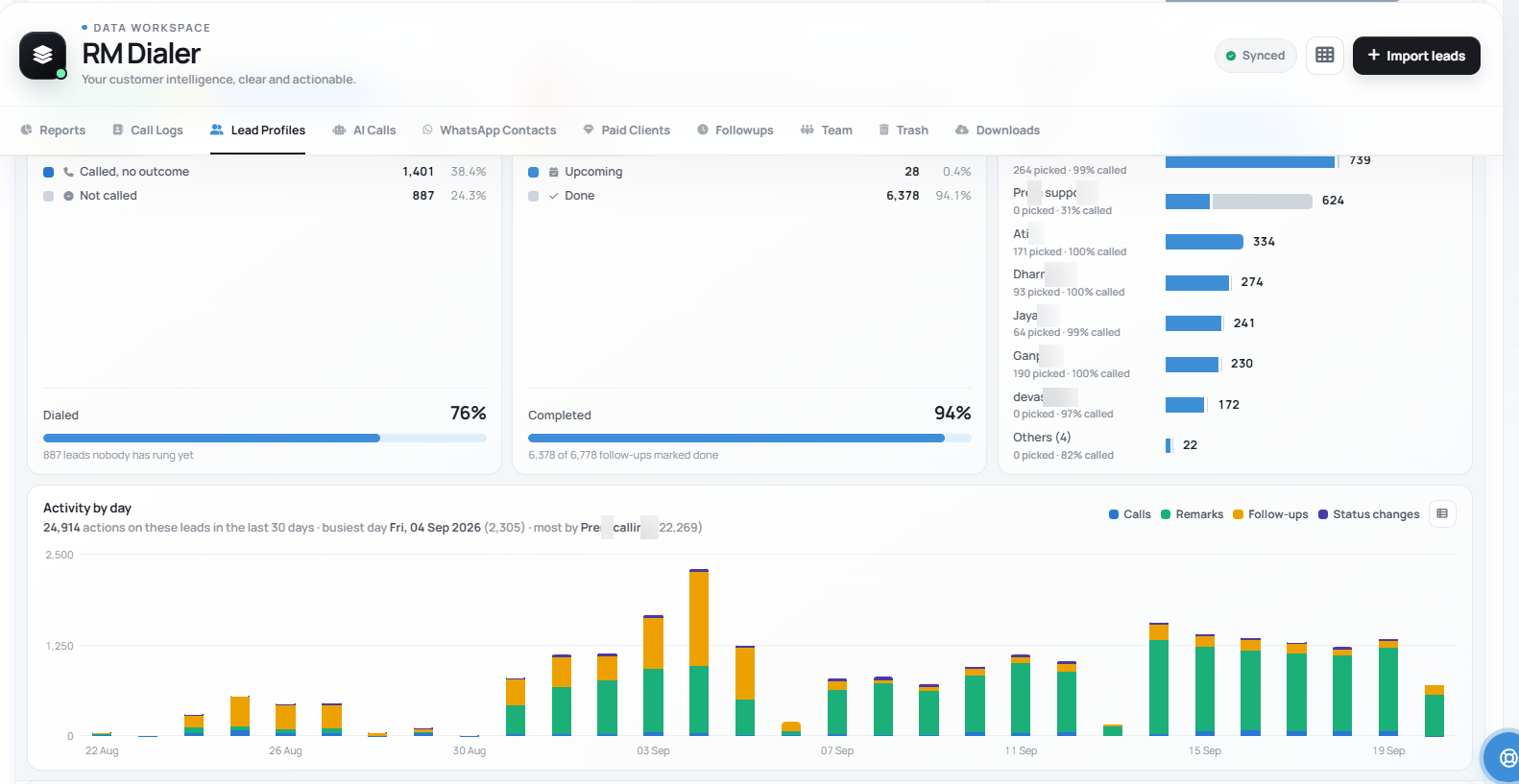Viewport: 1519px width, 784px height.
Task: Select the Lead Profiles tab
Action: point(257,131)
